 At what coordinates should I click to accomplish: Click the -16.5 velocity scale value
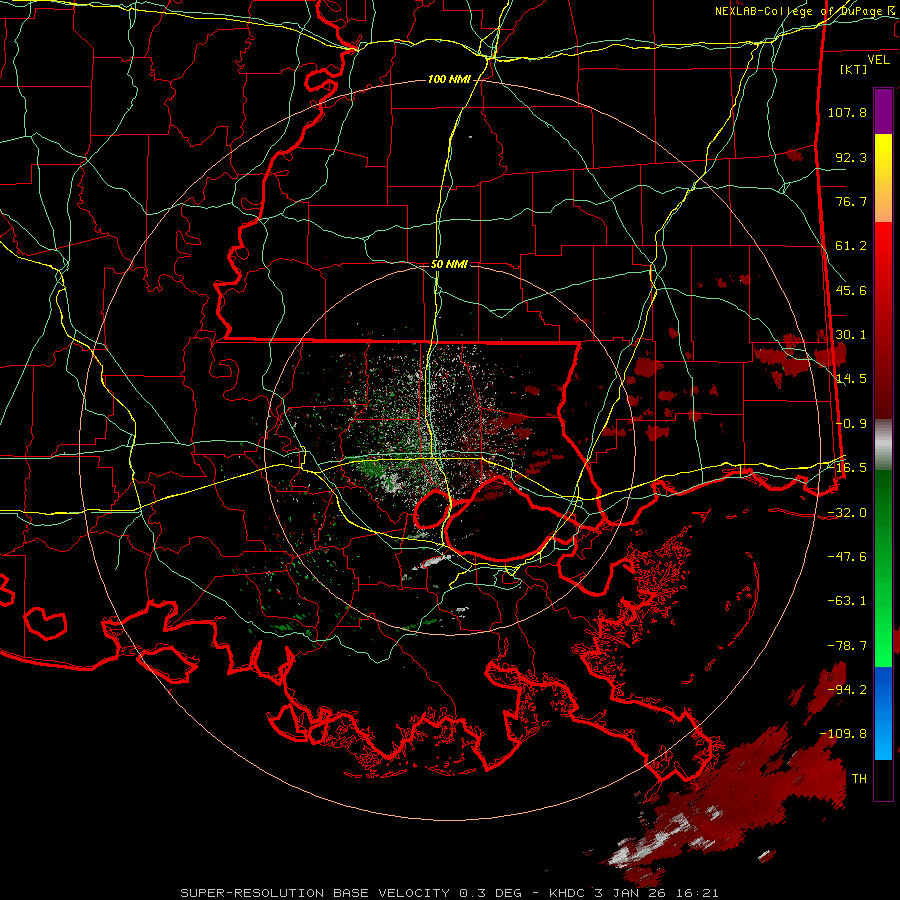[847, 468]
